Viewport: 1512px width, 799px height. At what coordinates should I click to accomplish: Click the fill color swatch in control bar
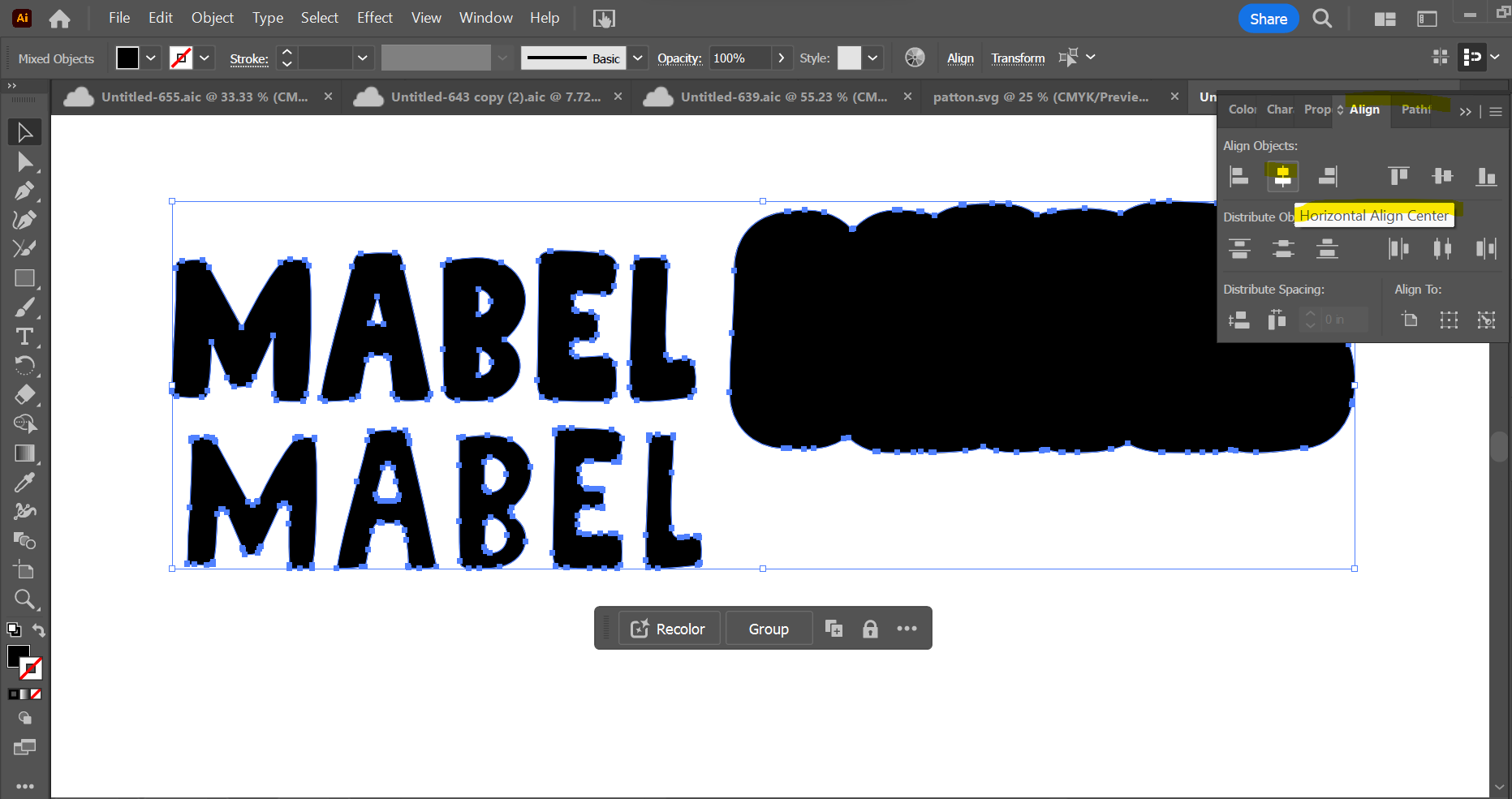[x=127, y=58]
